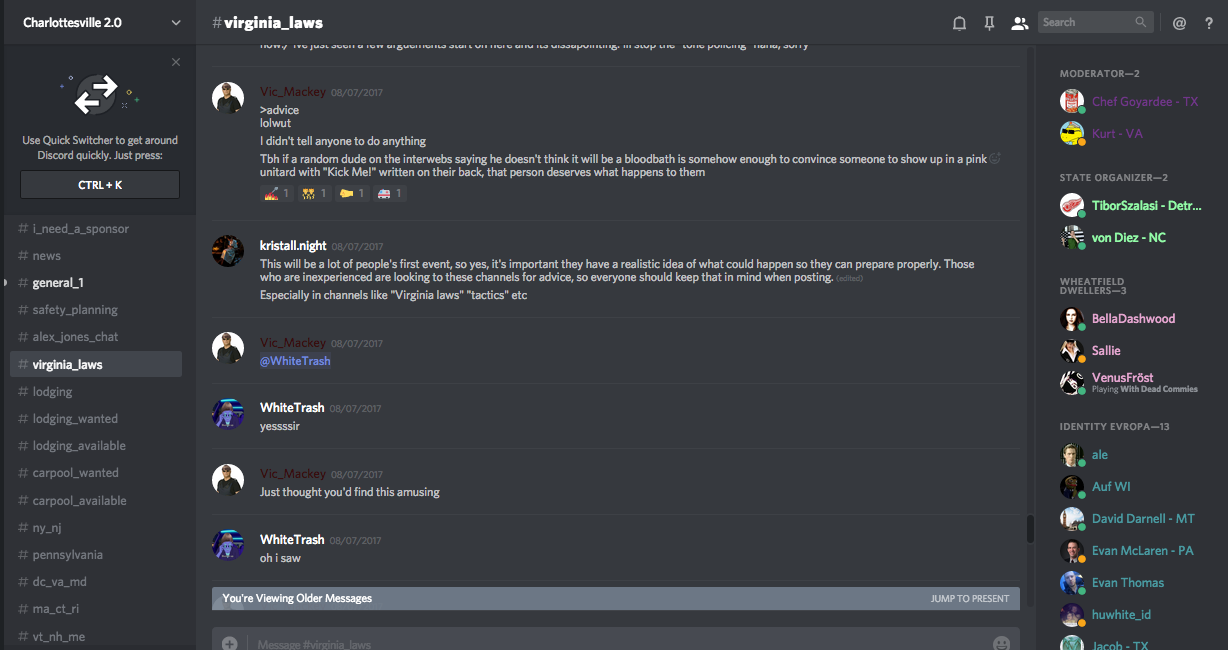
Task: Expand the Charlottesville 2.0 server dropdown
Action: [x=176, y=23]
